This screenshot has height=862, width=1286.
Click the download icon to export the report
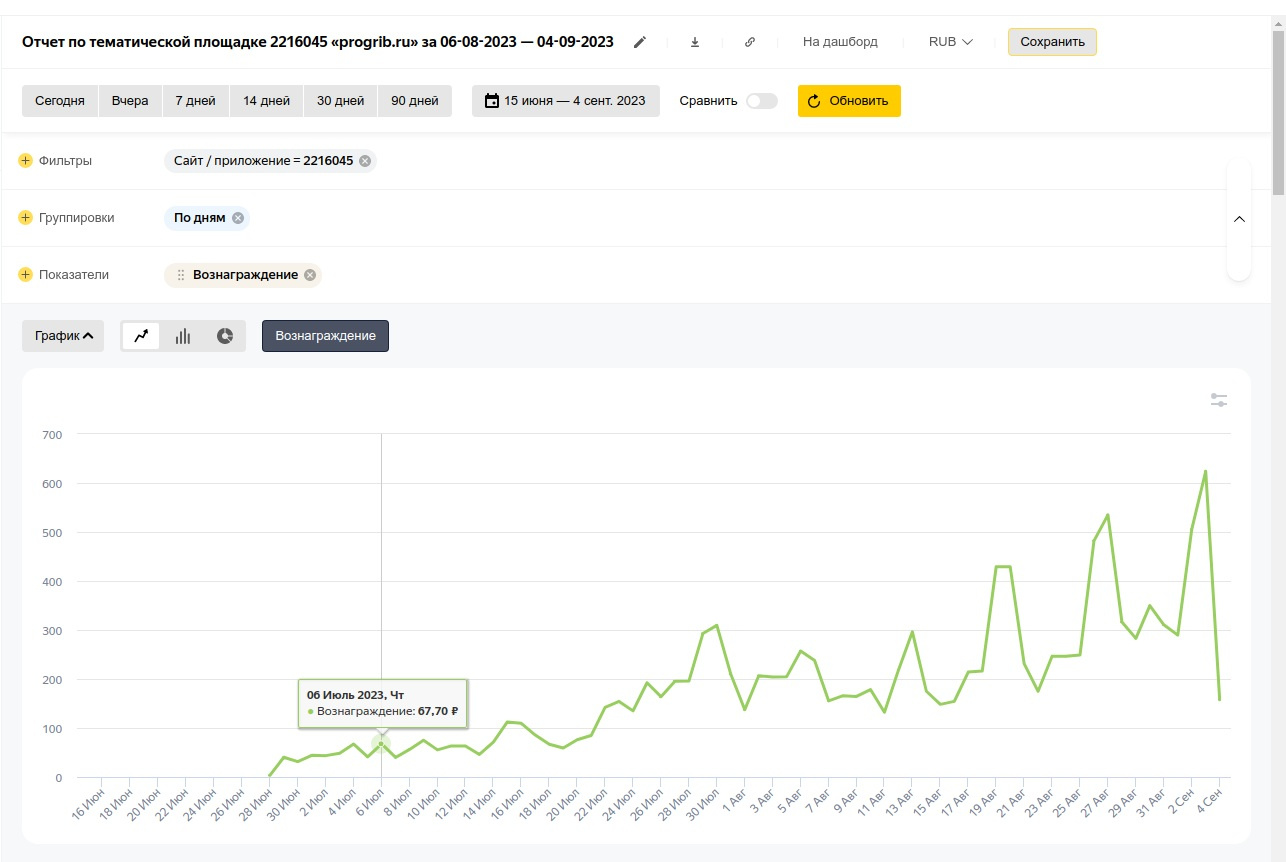click(694, 41)
